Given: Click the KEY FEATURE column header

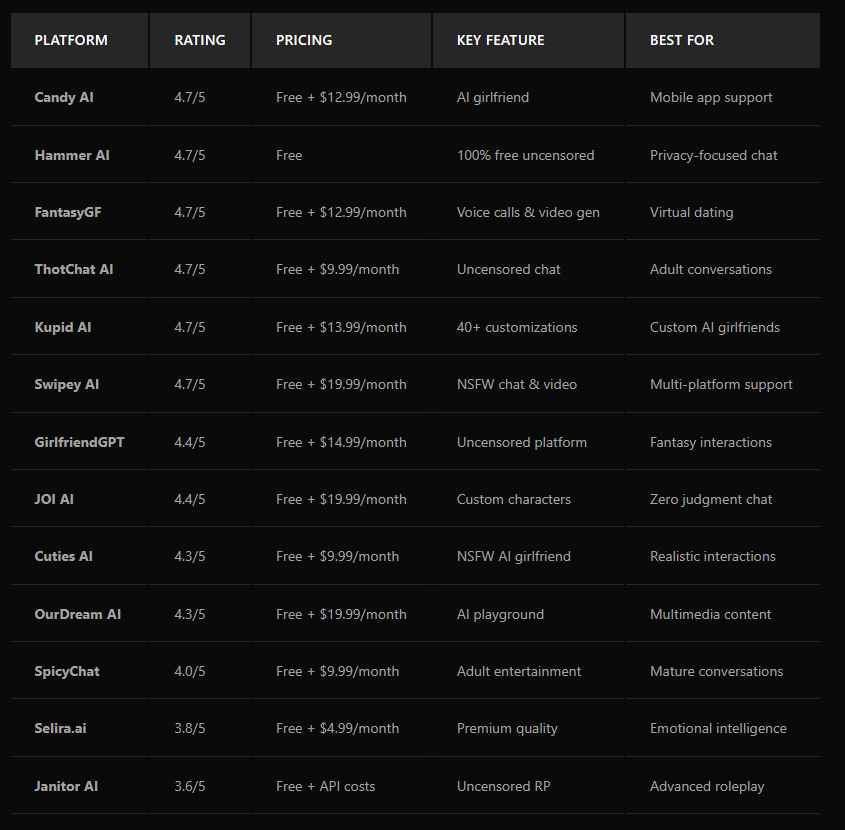Looking at the screenshot, I should pyautogui.click(x=501, y=40).
